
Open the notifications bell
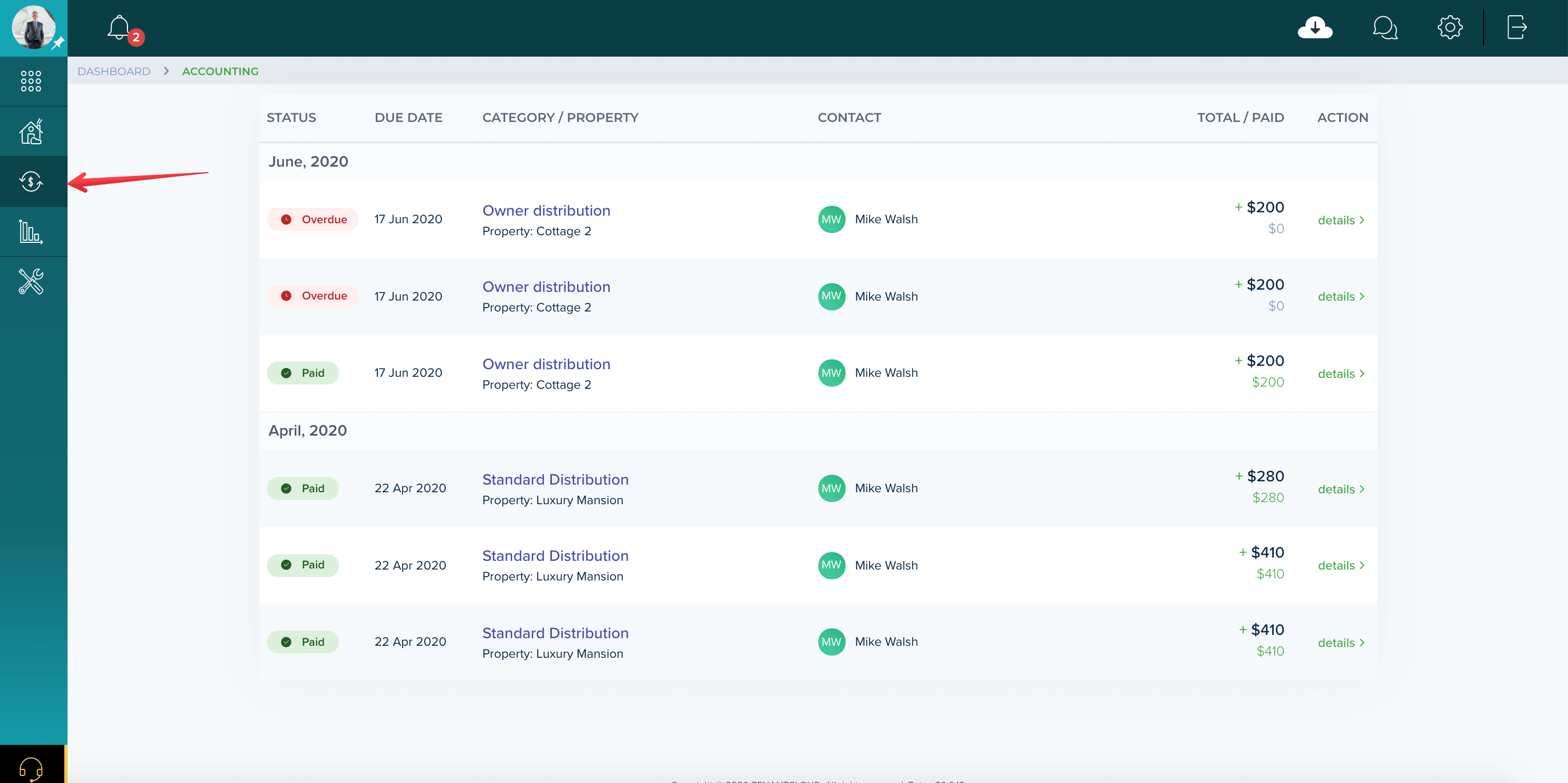click(x=119, y=28)
